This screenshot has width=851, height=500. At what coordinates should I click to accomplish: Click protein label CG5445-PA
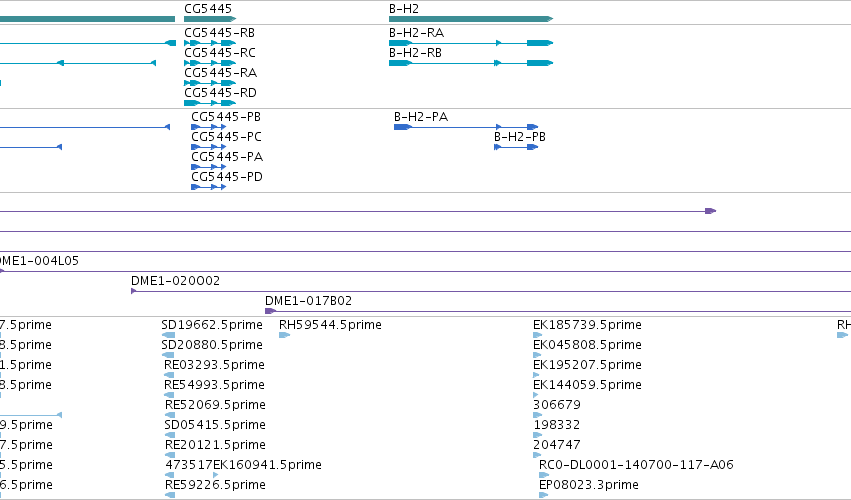click(227, 157)
